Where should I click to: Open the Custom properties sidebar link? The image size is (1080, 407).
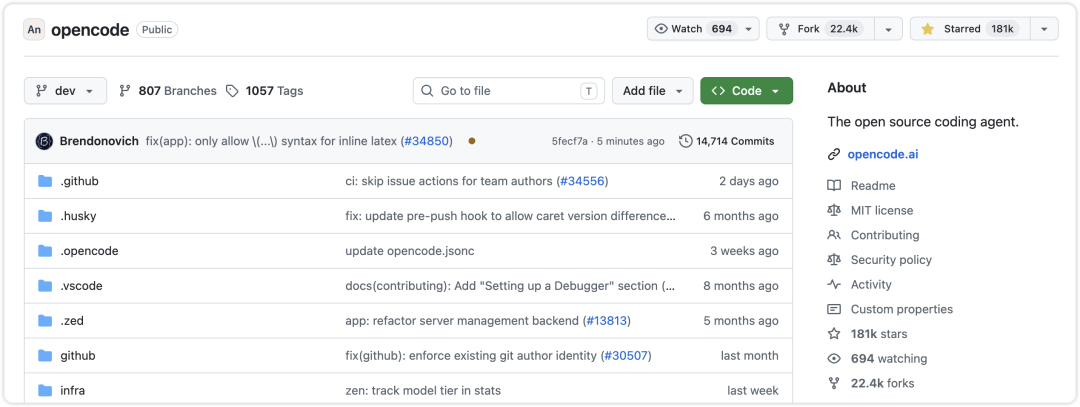pos(902,309)
